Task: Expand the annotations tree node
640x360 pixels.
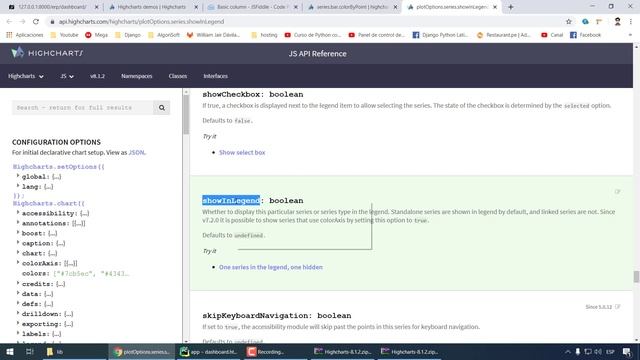Action: coord(18,222)
